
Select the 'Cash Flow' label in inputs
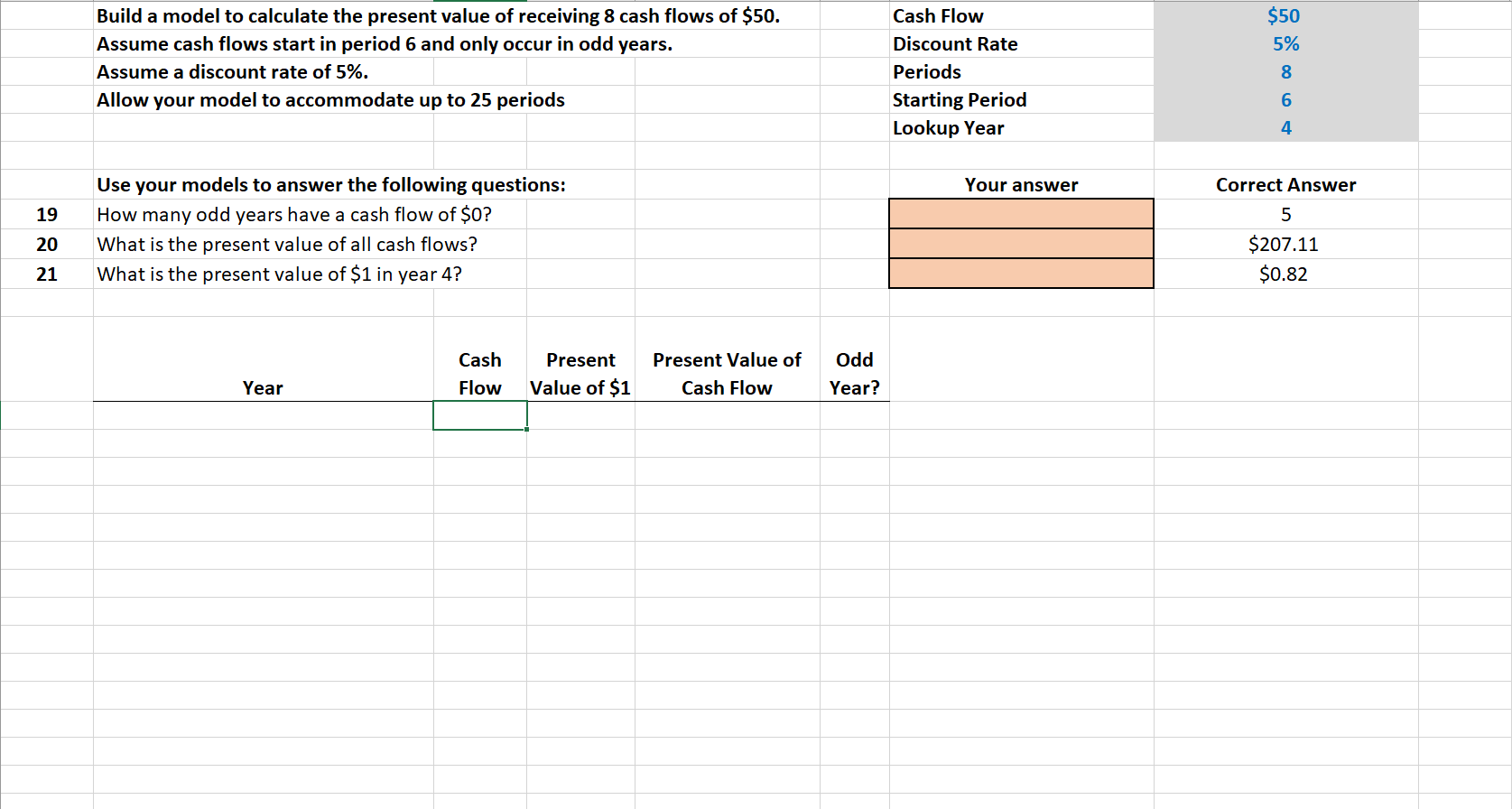(1021, 15)
